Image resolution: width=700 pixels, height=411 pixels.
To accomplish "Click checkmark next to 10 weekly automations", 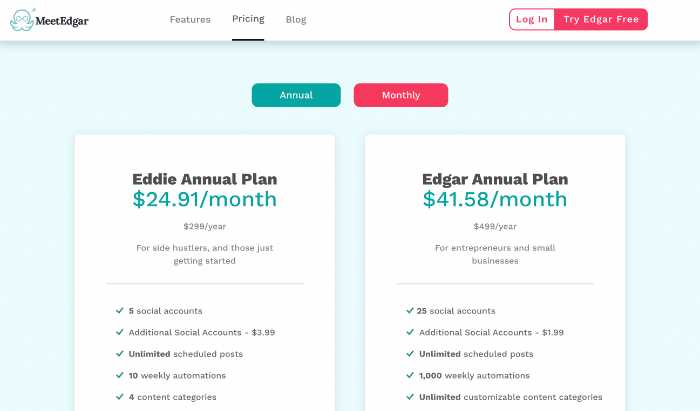I will point(120,375).
